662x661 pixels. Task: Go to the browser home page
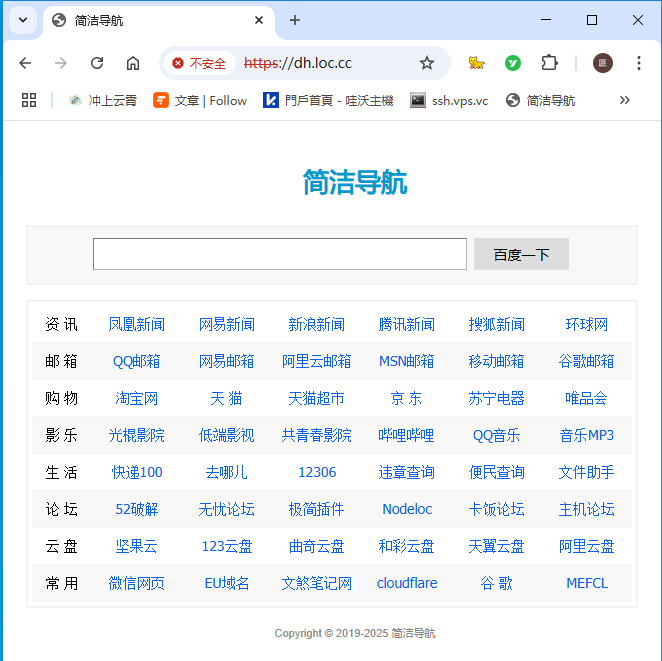[x=133, y=63]
